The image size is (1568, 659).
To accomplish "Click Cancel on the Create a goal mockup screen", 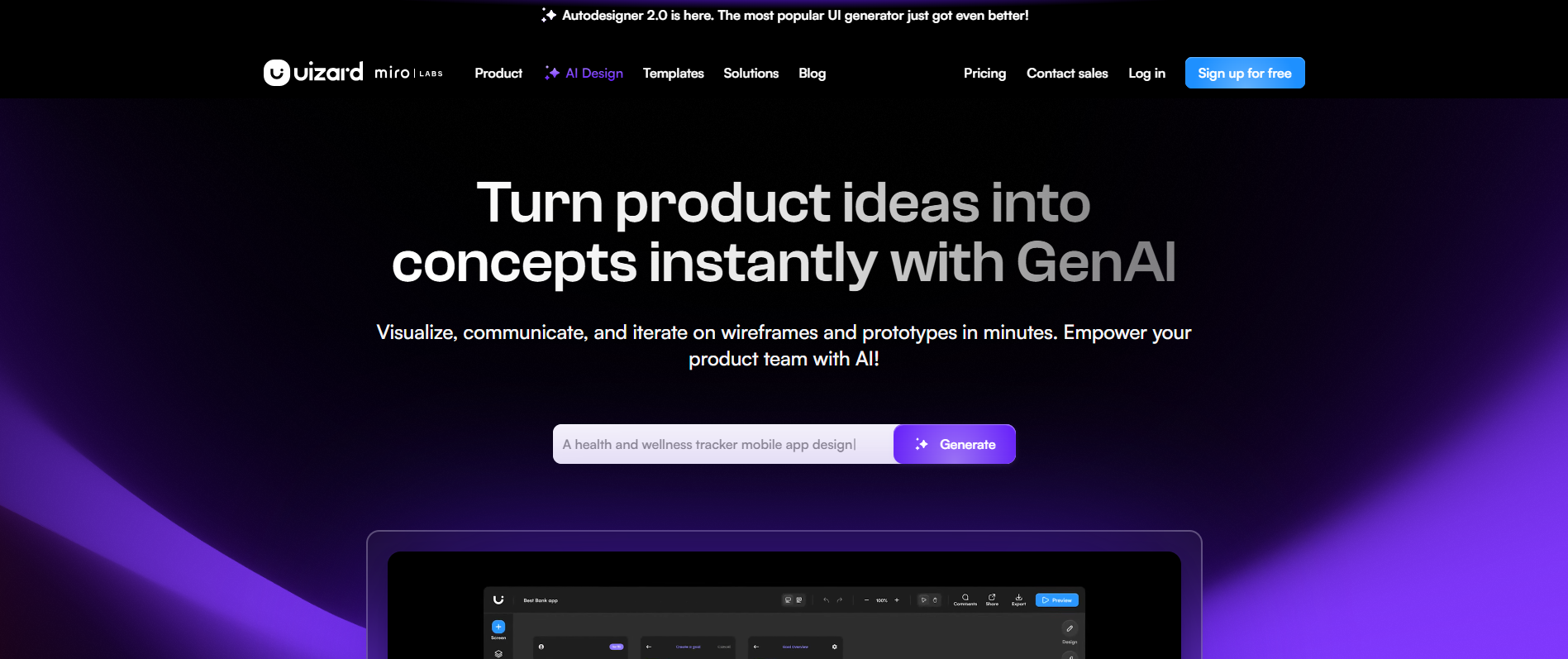I will pos(724,647).
